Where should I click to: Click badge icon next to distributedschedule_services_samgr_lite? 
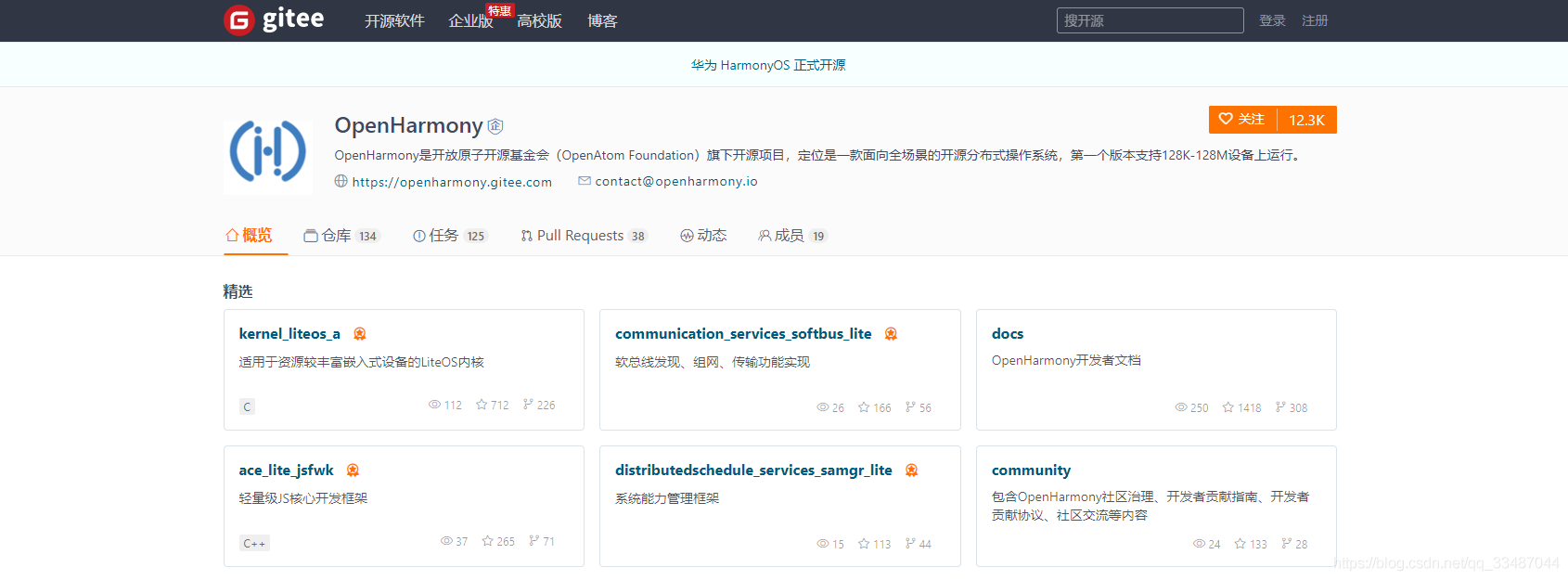click(911, 470)
